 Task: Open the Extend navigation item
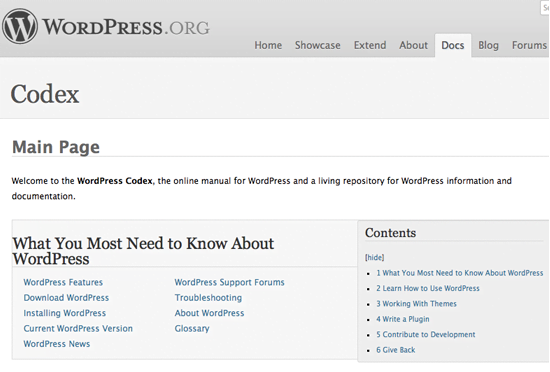[370, 45]
